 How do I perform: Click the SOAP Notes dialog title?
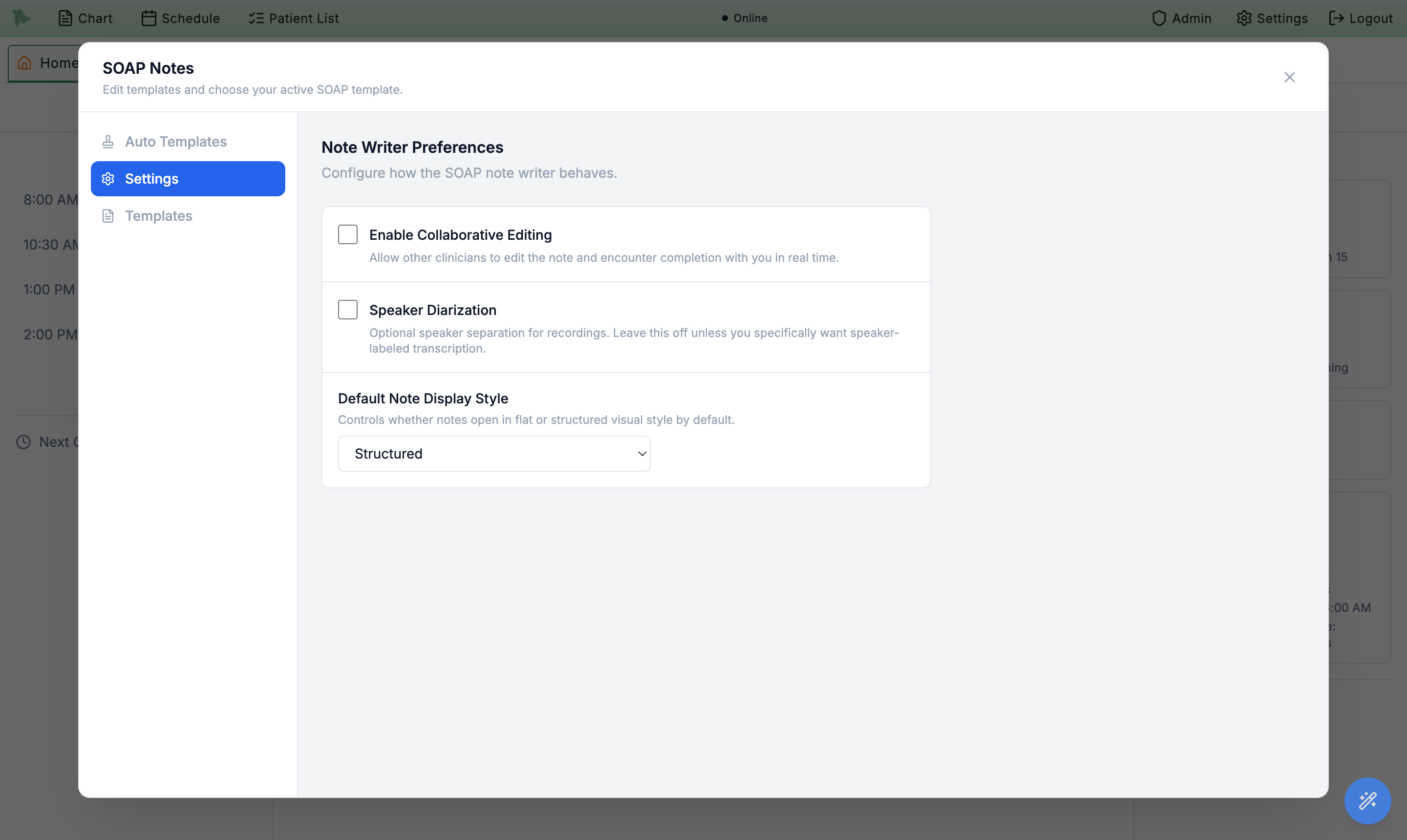click(149, 68)
